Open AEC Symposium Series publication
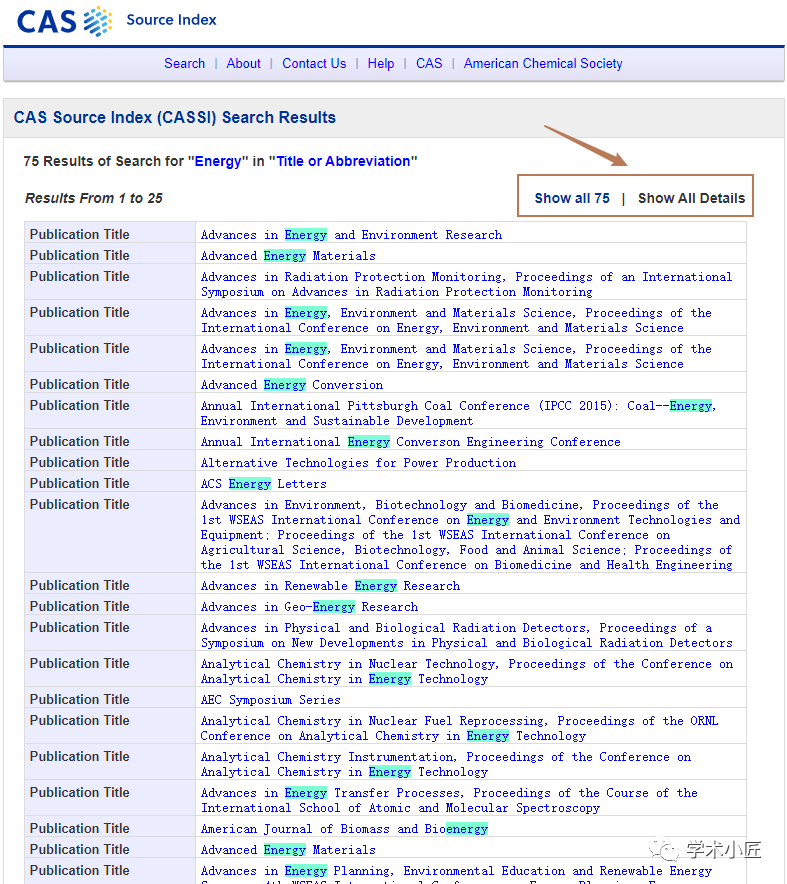This screenshot has width=787, height=884. point(271,700)
